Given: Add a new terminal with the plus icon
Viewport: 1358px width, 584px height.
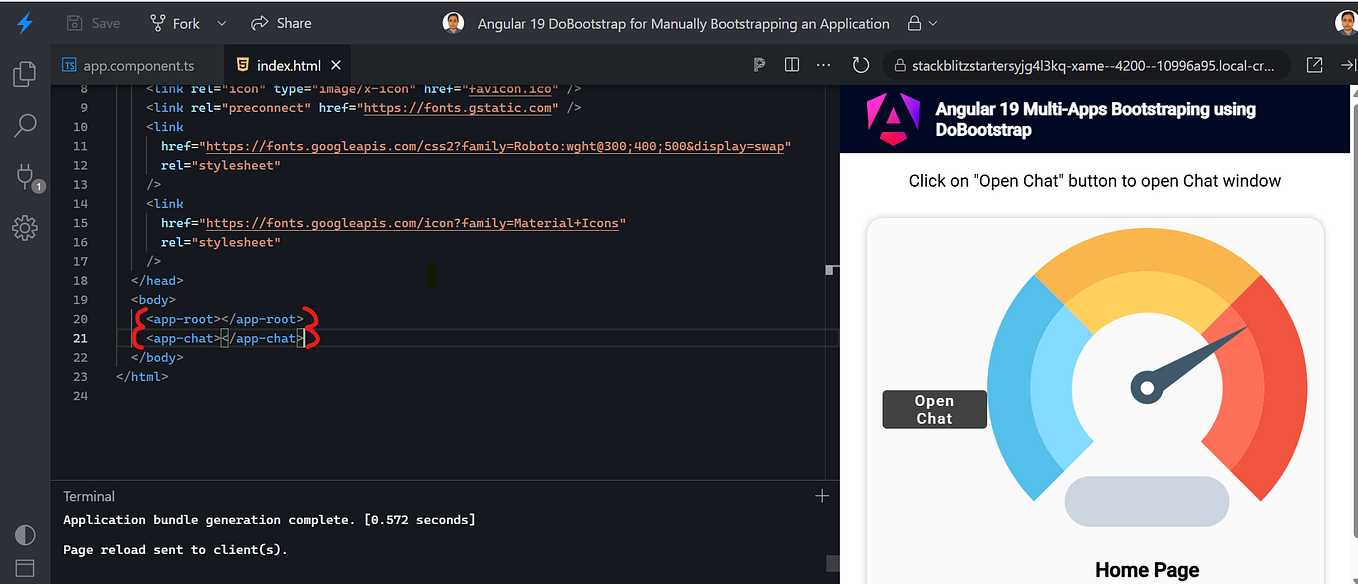Looking at the screenshot, I should click(x=822, y=495).
